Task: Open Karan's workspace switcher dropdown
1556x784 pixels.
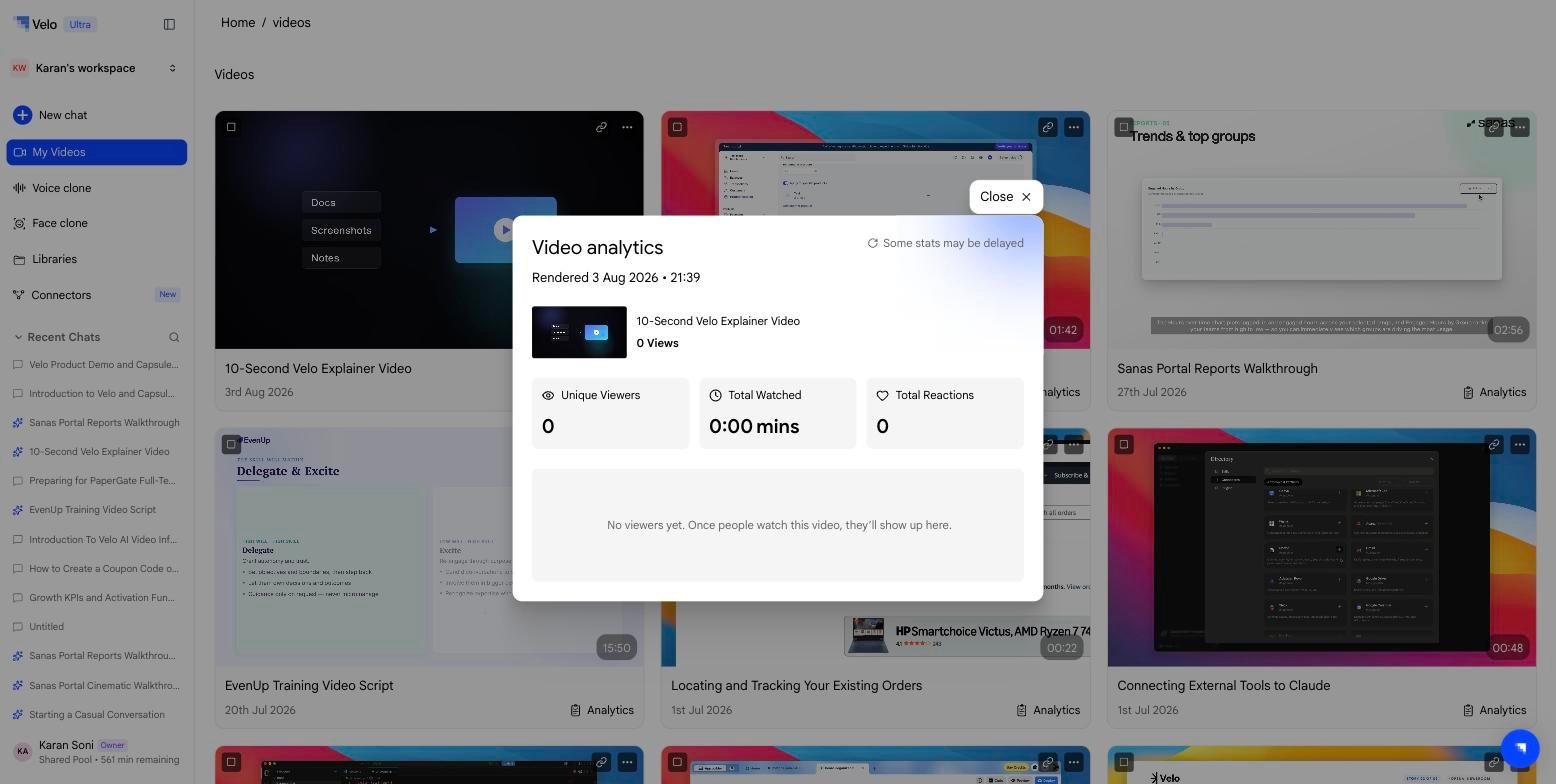Action: pyautogui.click(x=96, y=68)
